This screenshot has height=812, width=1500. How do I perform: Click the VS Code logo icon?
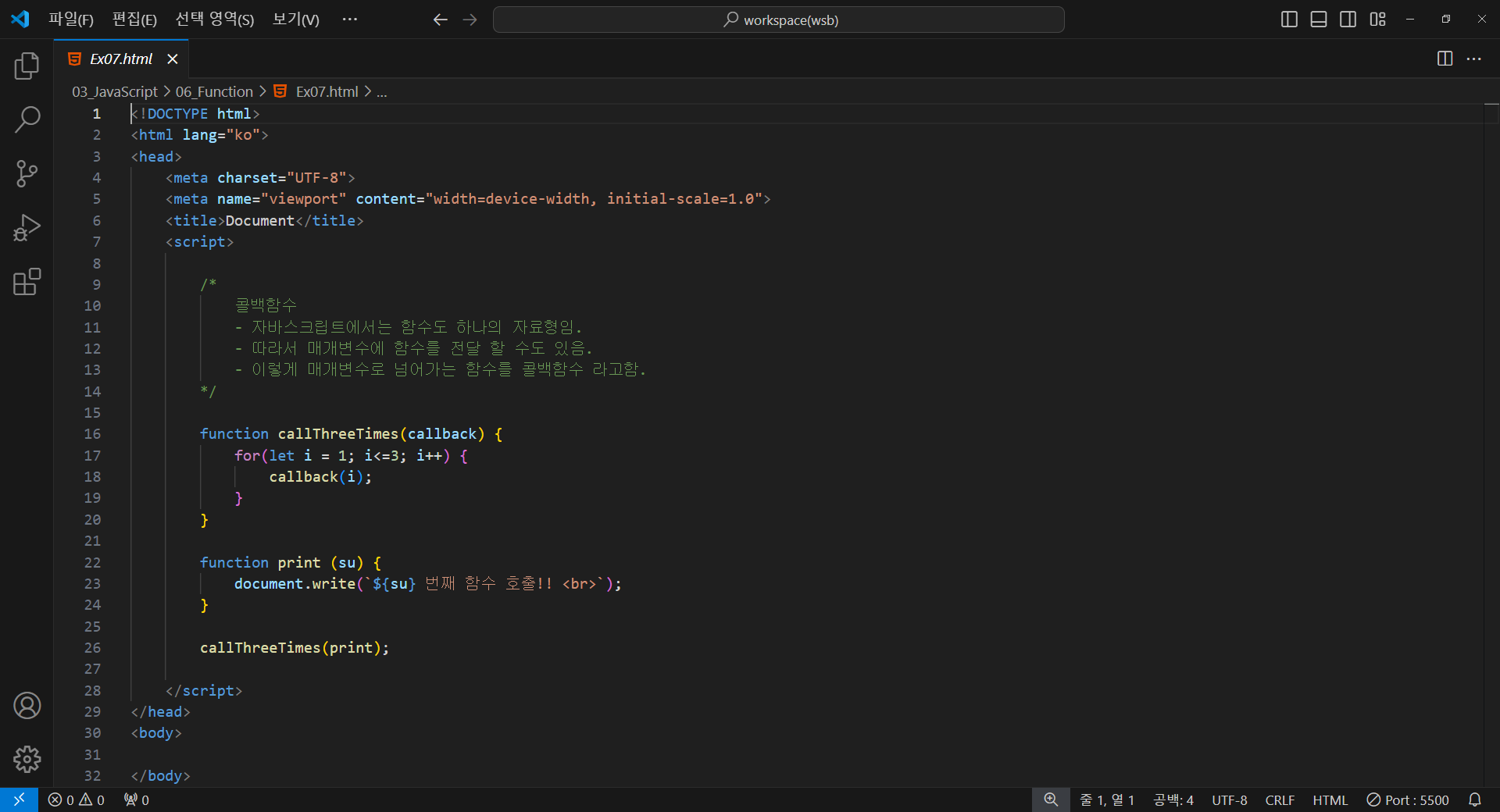(20, 20)
